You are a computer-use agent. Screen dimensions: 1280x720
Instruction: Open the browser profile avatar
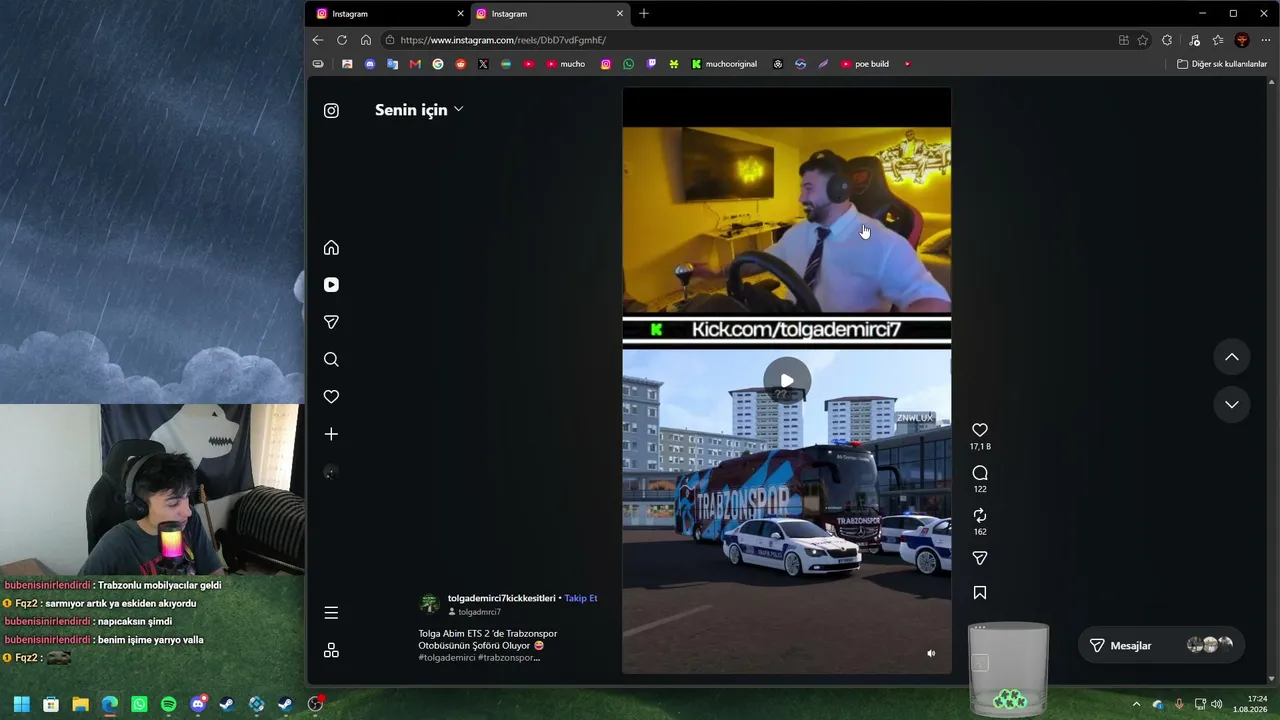[1242, 40]
